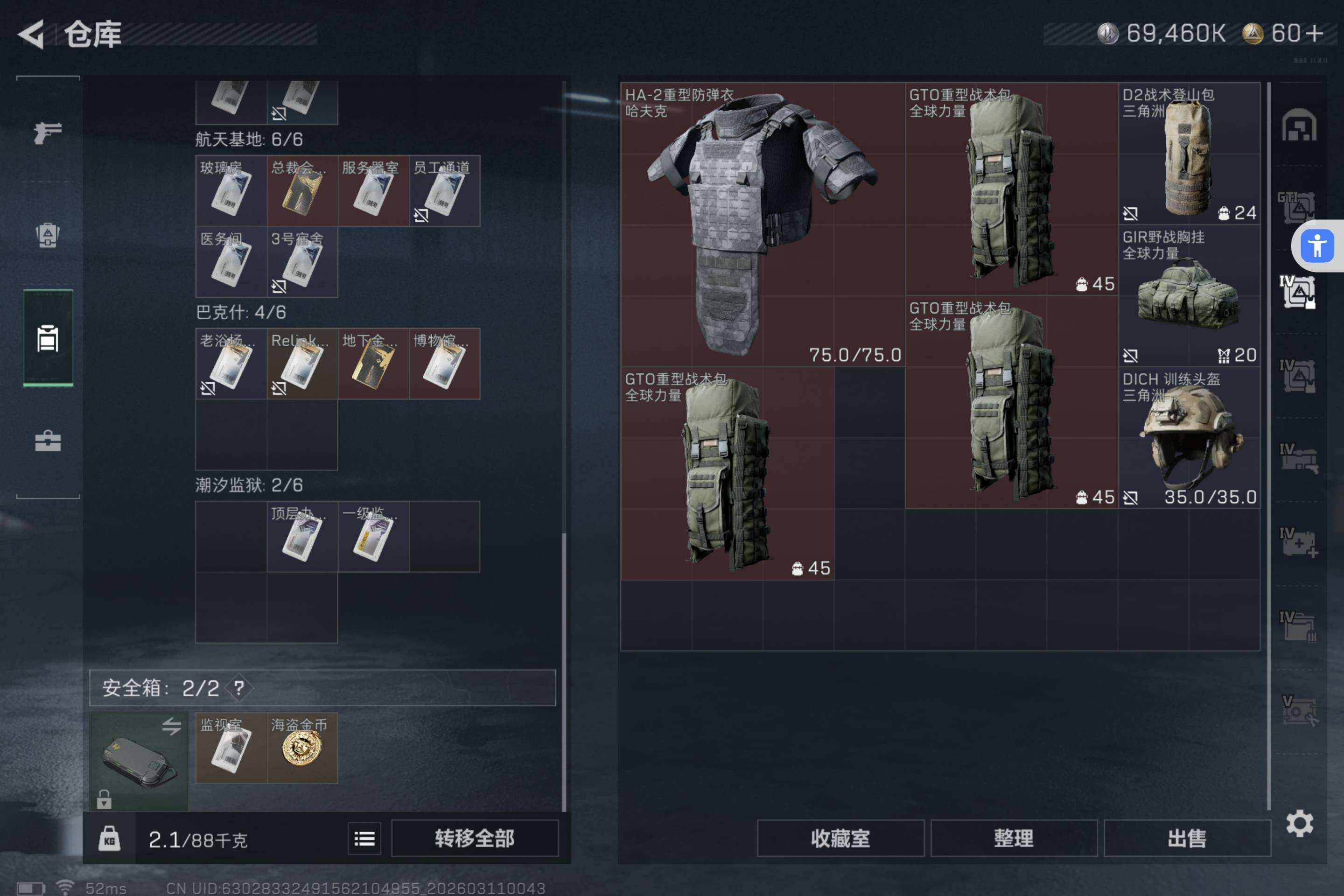1344x896 pixels.
Task: Click the lock icon under safe box
Action: coord(104,799)
